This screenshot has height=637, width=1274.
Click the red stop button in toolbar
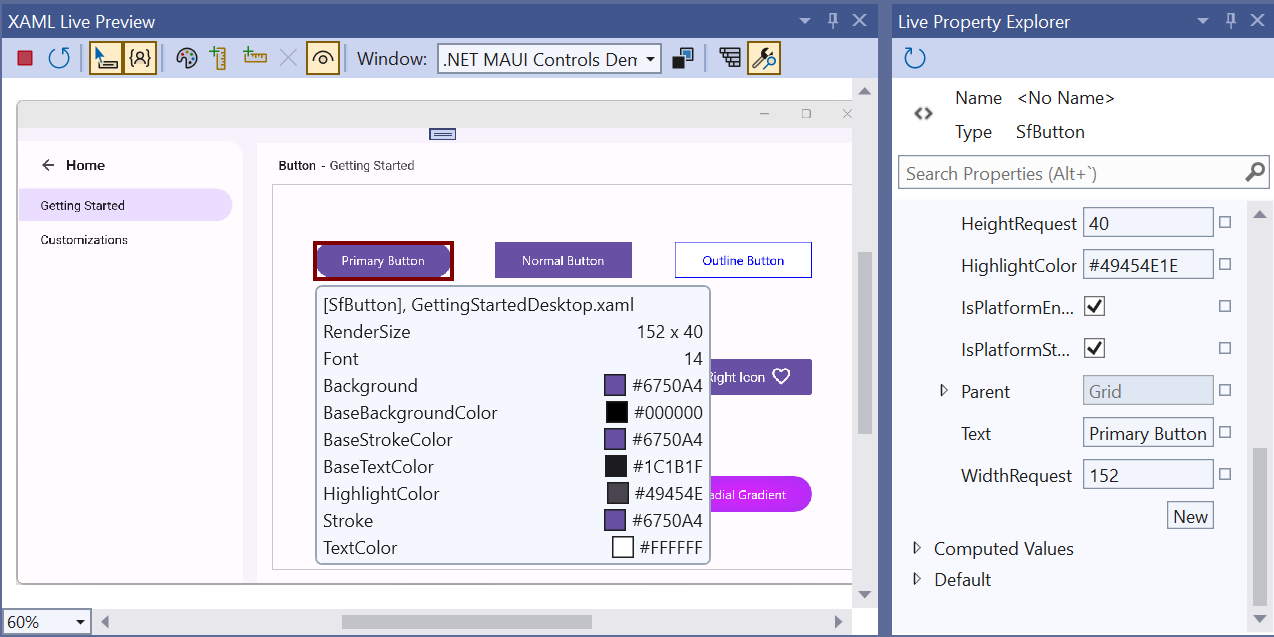tap(25, 59)
